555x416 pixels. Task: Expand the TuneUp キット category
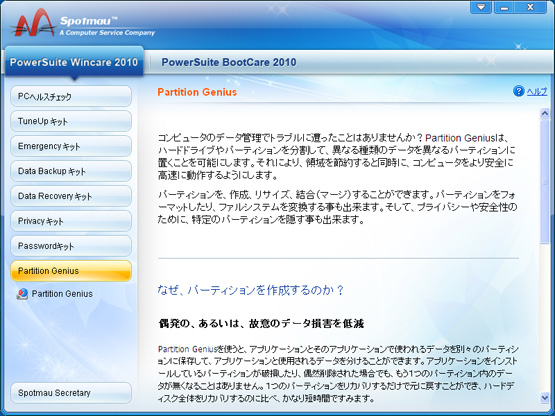tap(71, 121)
